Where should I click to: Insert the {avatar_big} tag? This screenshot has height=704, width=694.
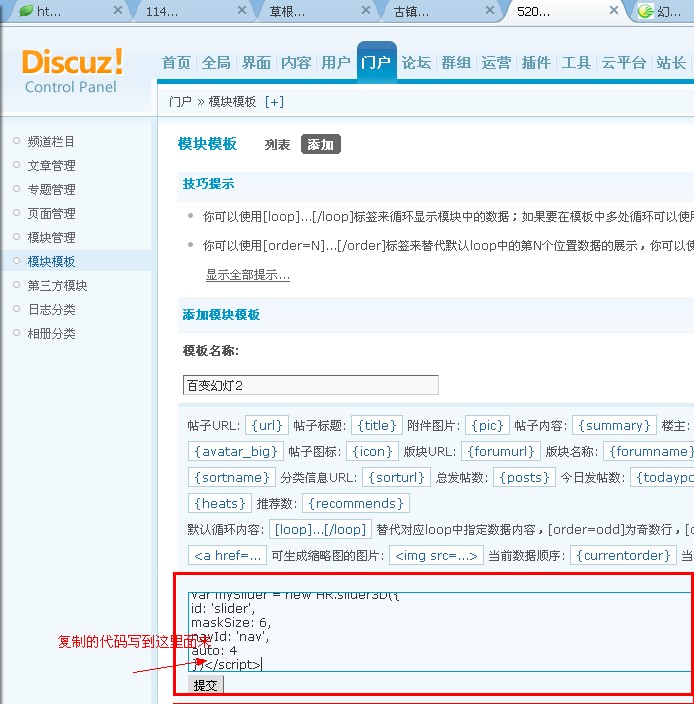click(236, 451)
